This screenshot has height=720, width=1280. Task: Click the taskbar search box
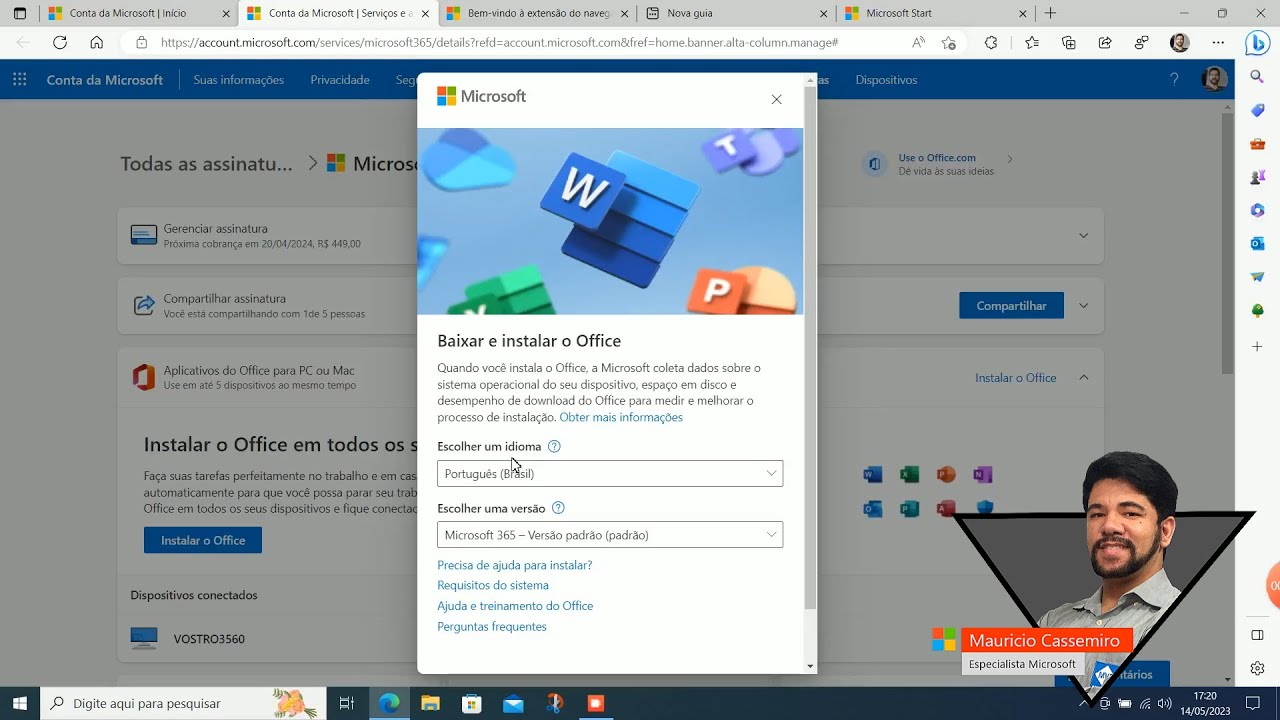tap(183, 704)
